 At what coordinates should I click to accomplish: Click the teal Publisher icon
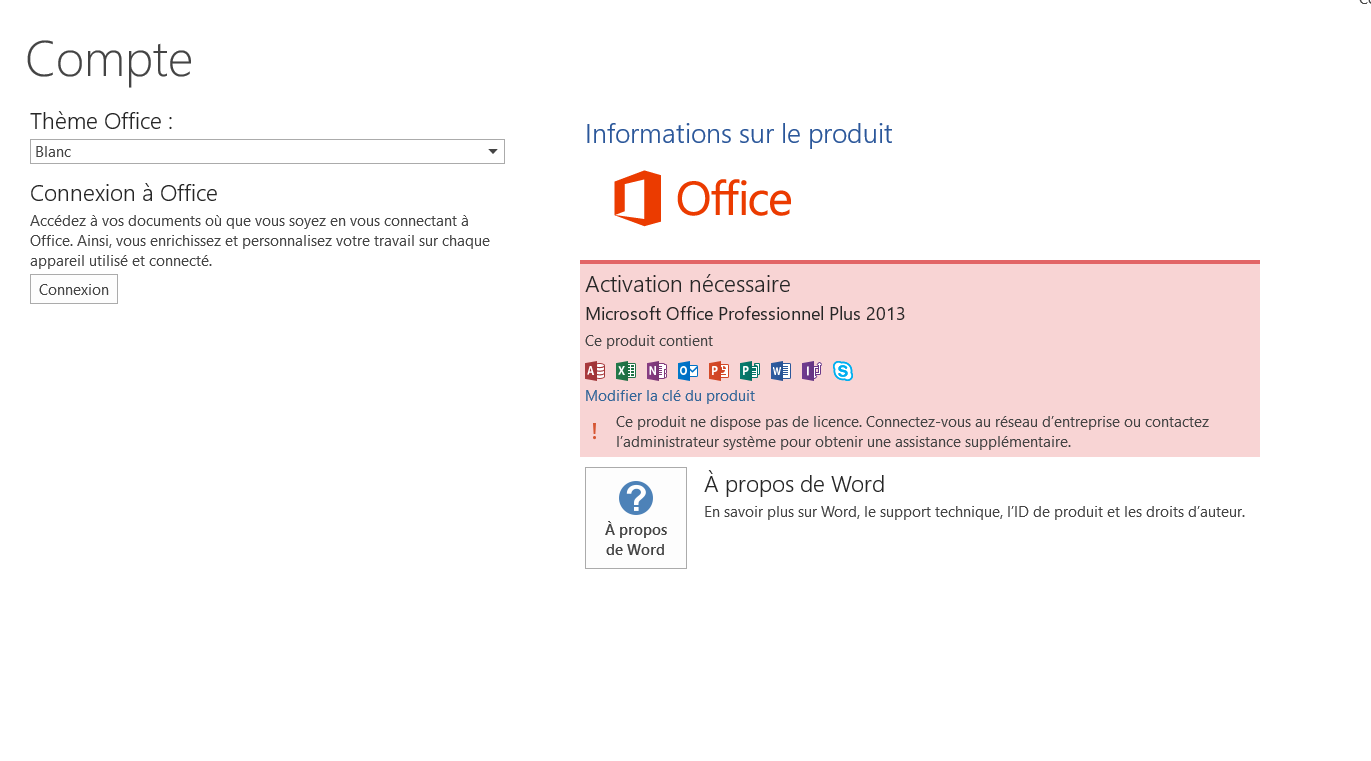tap(750, 371)
